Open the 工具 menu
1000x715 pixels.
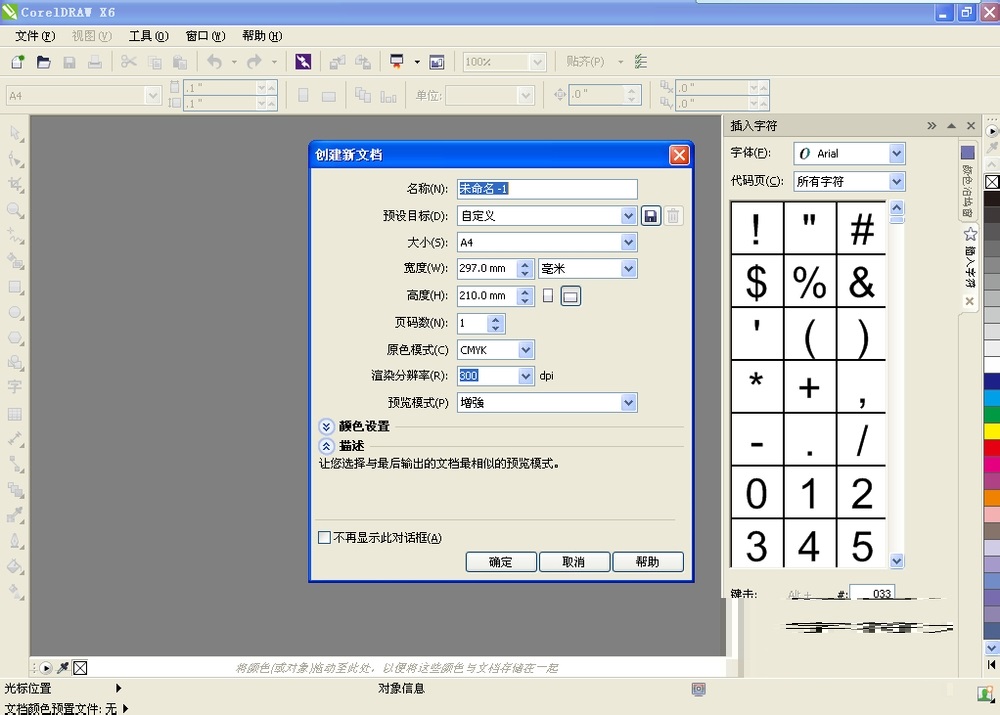(149, 36)
